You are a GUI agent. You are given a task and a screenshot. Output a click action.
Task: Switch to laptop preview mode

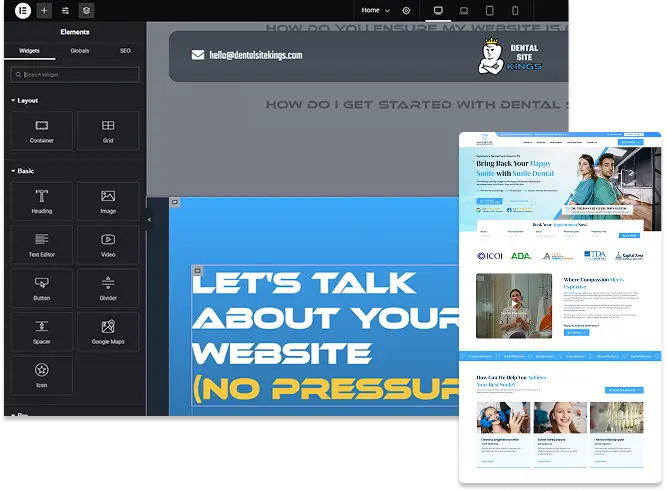pyautogui.click(x=464, y=10)
